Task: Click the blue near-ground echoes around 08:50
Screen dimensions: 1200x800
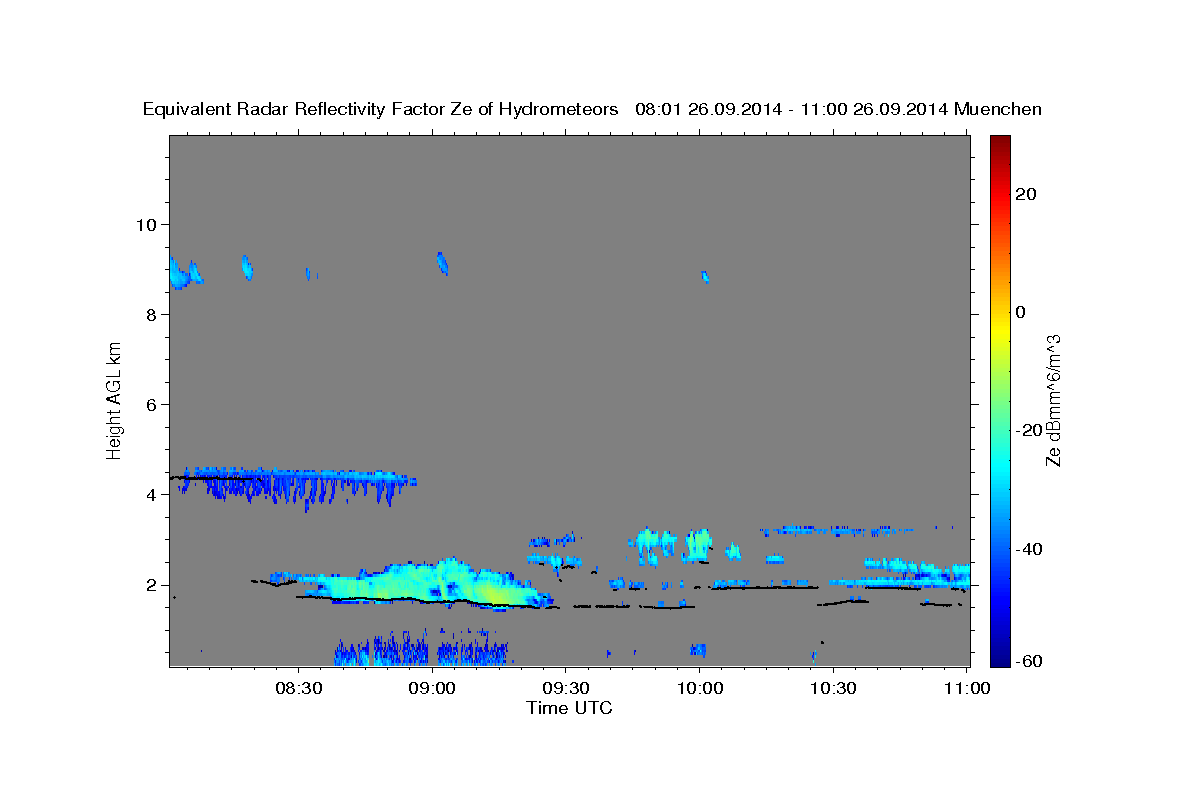Action: point(420,649)
